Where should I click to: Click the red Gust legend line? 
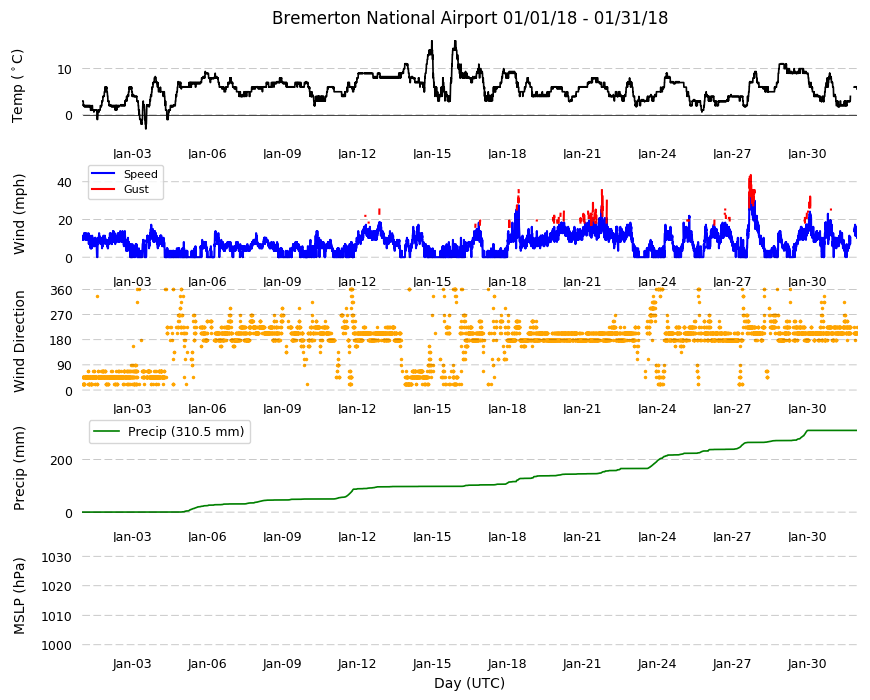(x=103, y=189)
